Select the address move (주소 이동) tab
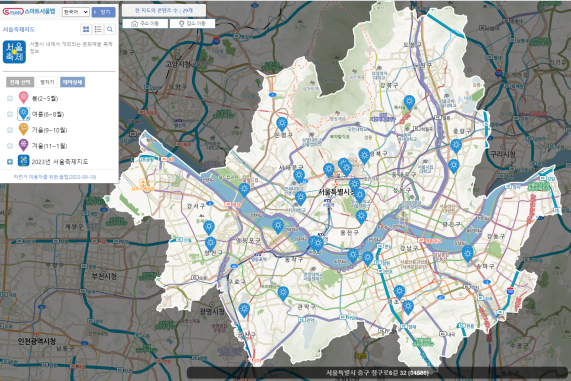This screenshot has width=571, height=381. pos(145,23)
